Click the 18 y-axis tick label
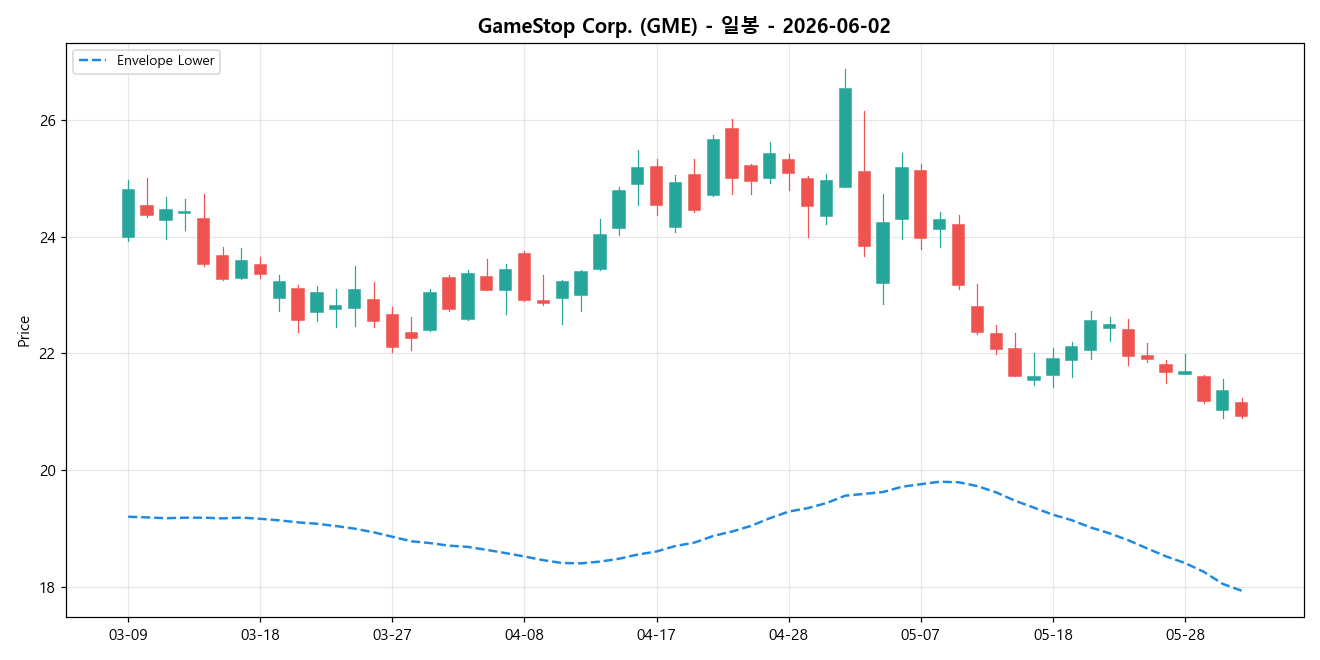 (49, 588)
